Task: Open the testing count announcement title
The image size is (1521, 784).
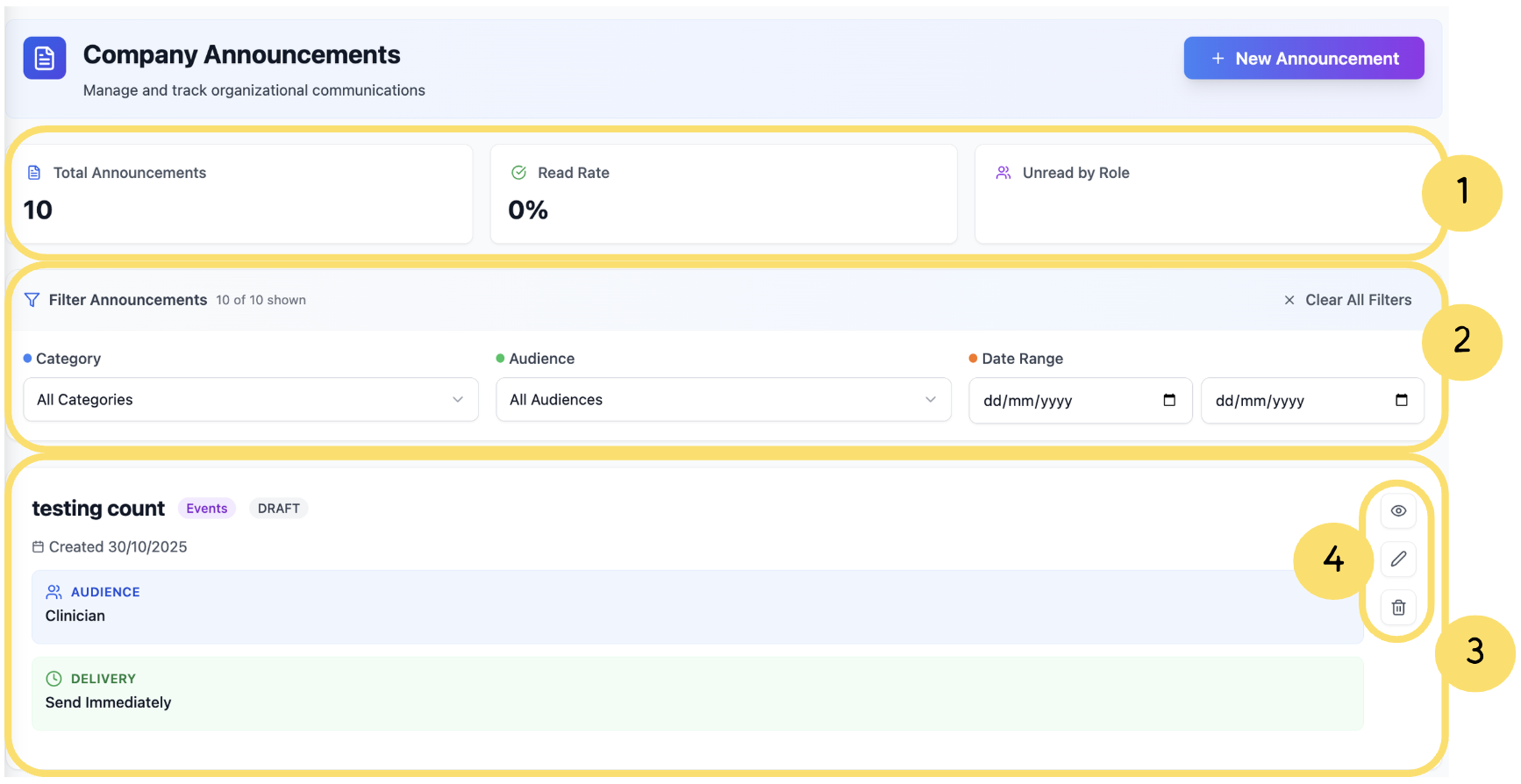Action: coord(98,509)
